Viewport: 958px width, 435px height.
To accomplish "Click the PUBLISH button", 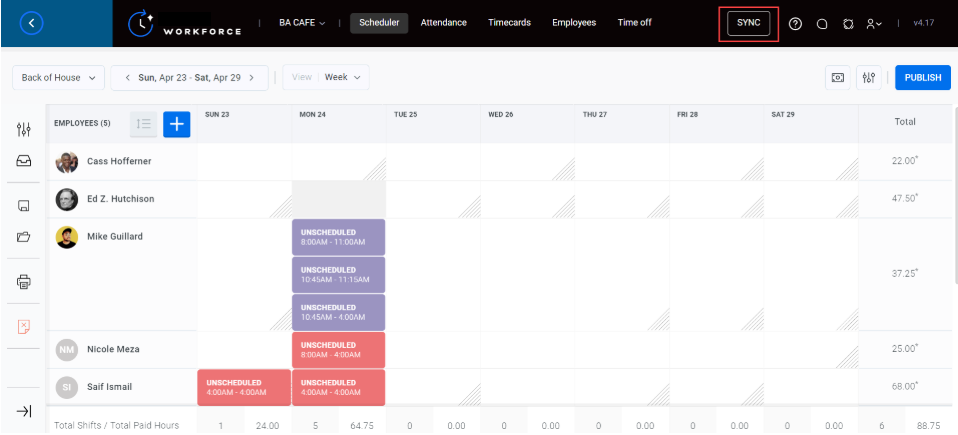I will (x=923, y=78).
